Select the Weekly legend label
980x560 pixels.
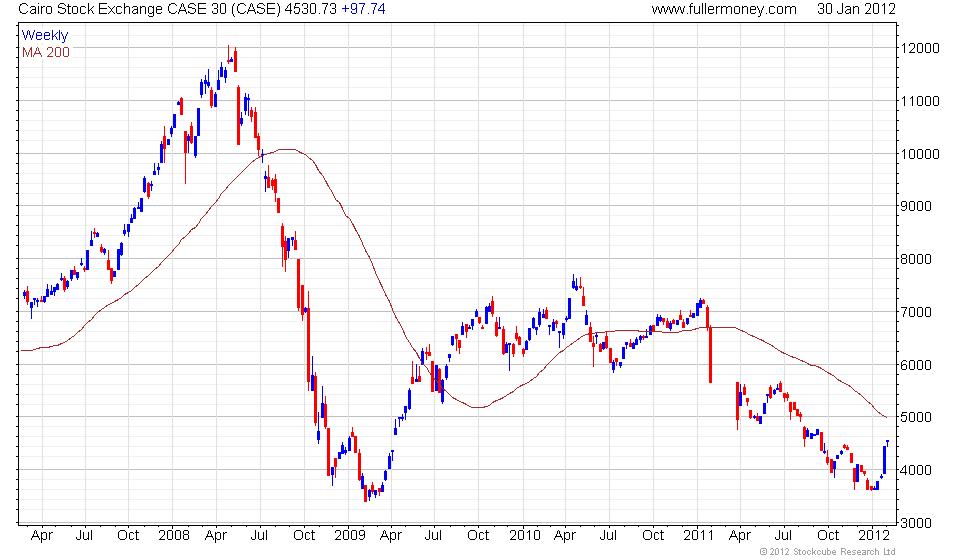(x=44, y=35)
